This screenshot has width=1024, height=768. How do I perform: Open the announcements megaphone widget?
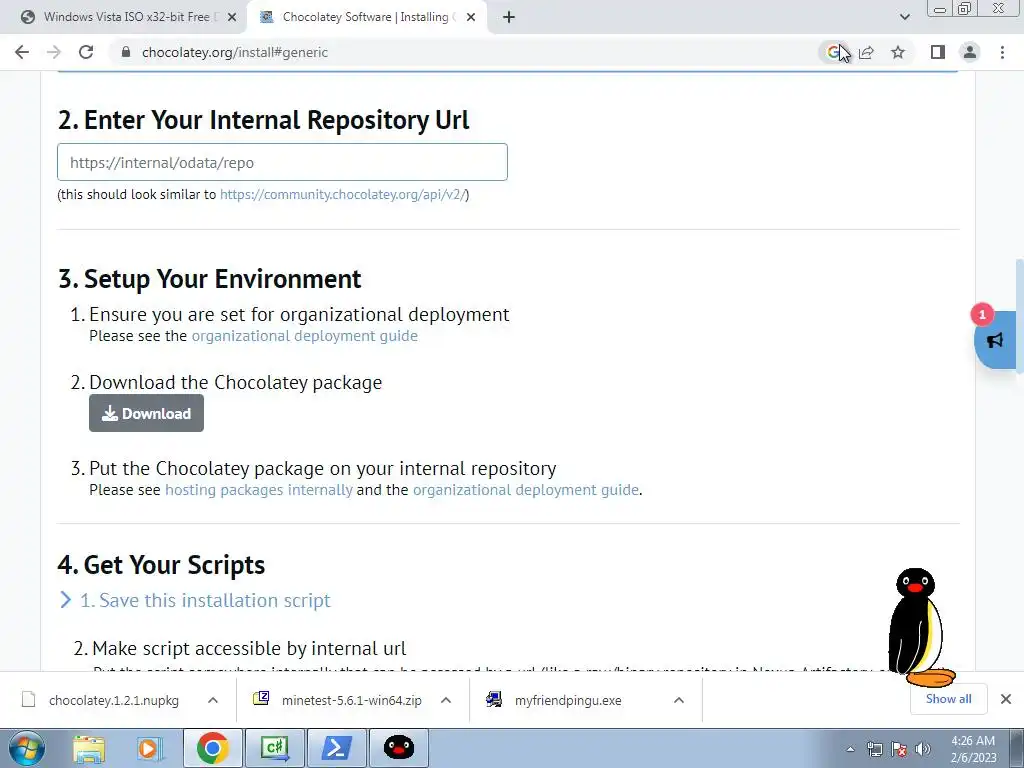pos(995,340)
